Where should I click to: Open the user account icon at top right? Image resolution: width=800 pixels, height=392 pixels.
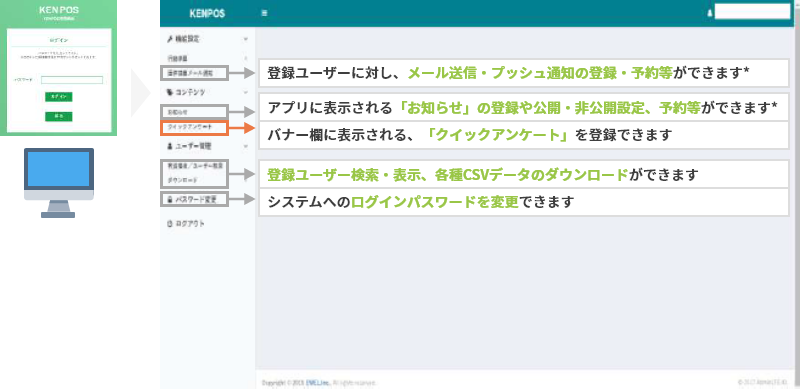pyautogui.click(x=709, y=13)
